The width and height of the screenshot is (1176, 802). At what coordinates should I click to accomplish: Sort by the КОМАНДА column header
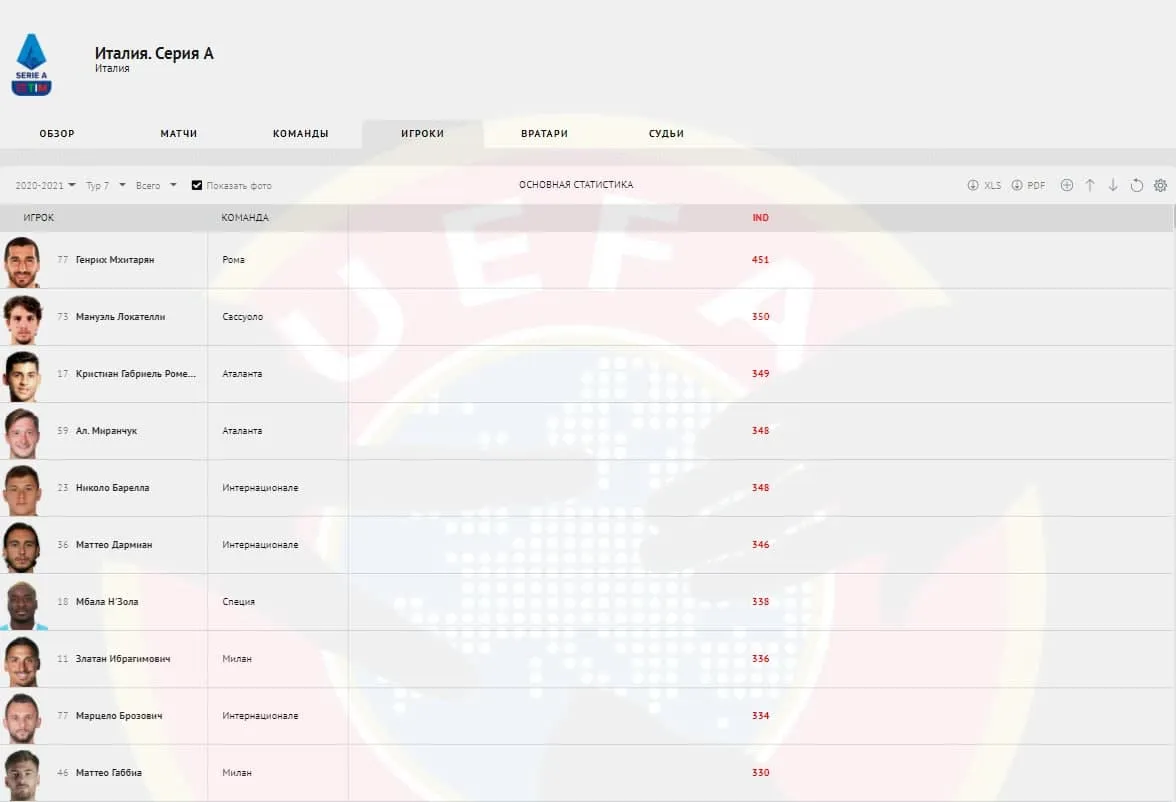point(244,218)
